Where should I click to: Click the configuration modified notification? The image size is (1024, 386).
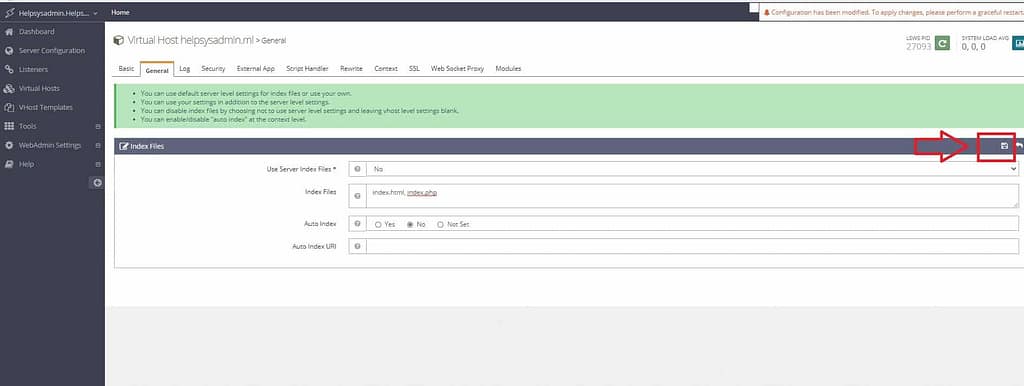[891, 12]
